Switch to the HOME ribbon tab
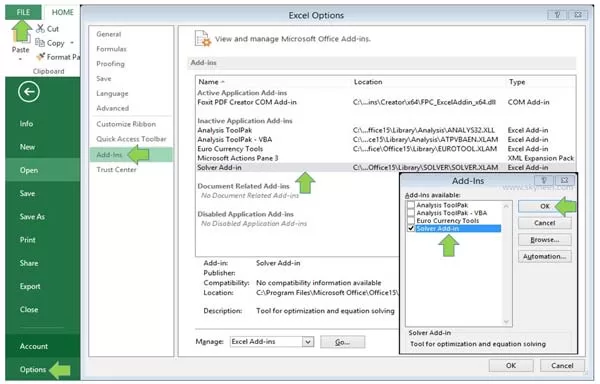Image resolution: width=600 pixels, height=384 pixels. 62,12
